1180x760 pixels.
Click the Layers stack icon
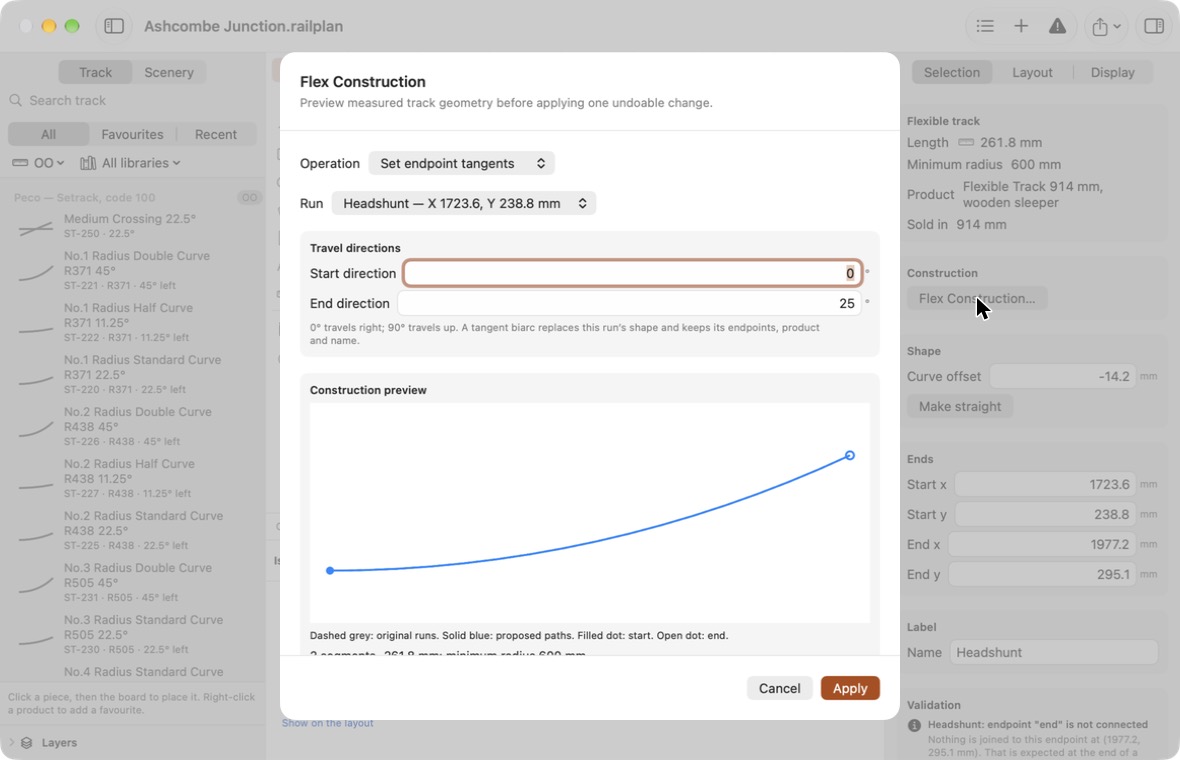tap(27, 743)
